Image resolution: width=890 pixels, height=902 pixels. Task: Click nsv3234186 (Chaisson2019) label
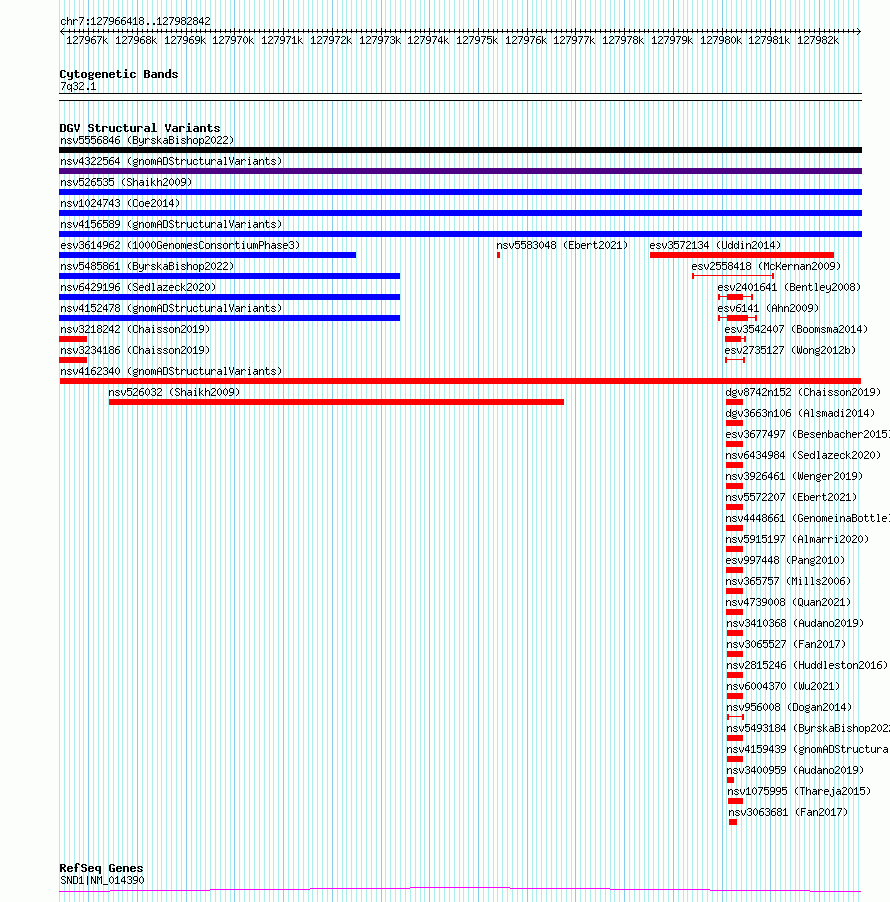[x=135, y=350]
